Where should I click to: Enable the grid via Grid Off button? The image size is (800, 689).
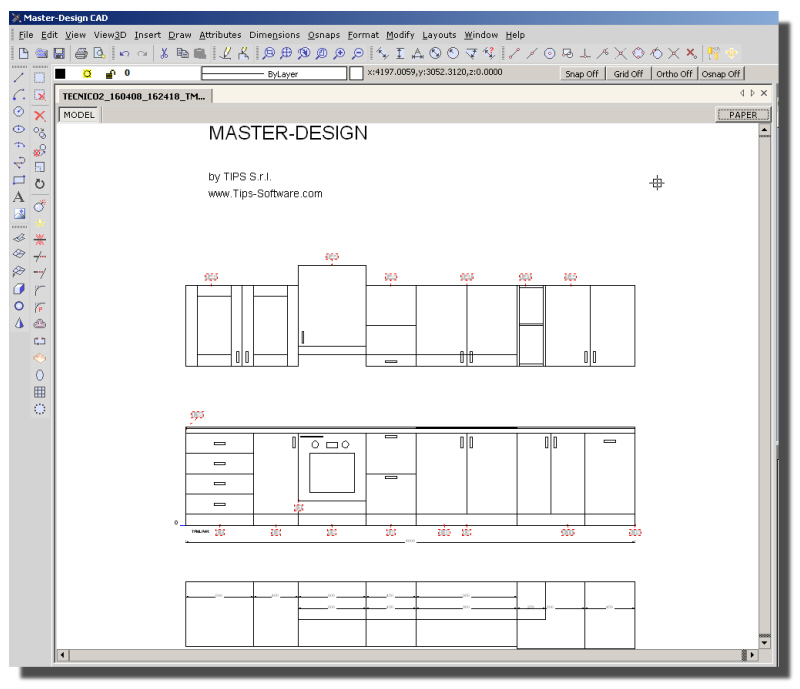coord(628,73)
